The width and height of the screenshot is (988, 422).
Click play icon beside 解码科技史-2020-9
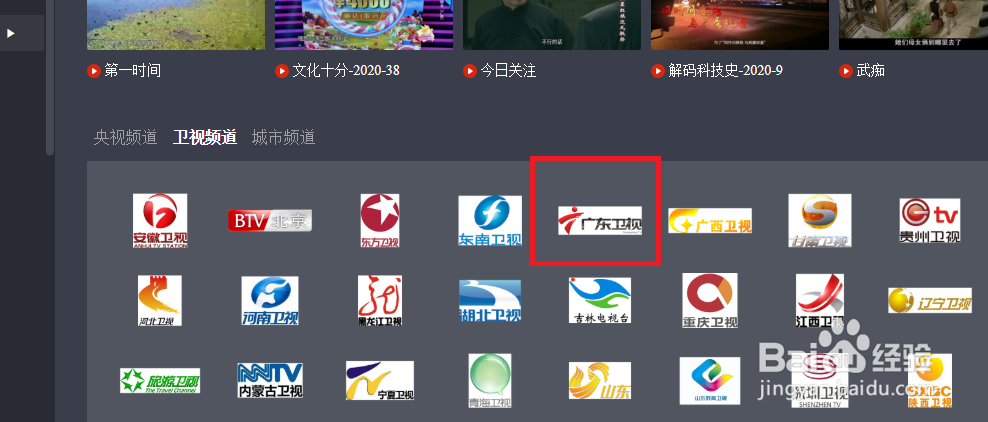(x=658, y=71)
